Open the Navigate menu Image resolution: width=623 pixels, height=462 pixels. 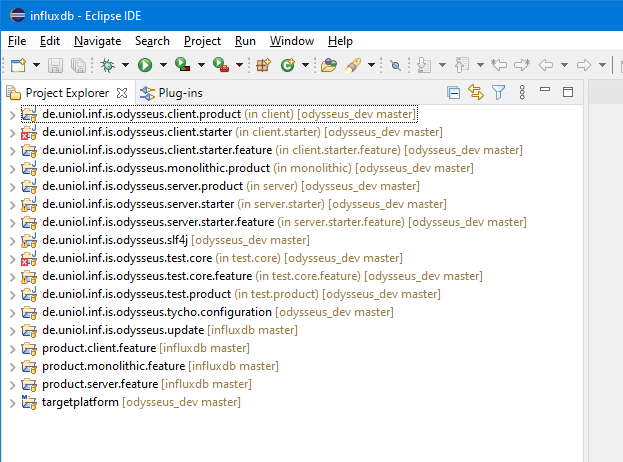coord(97,41)
